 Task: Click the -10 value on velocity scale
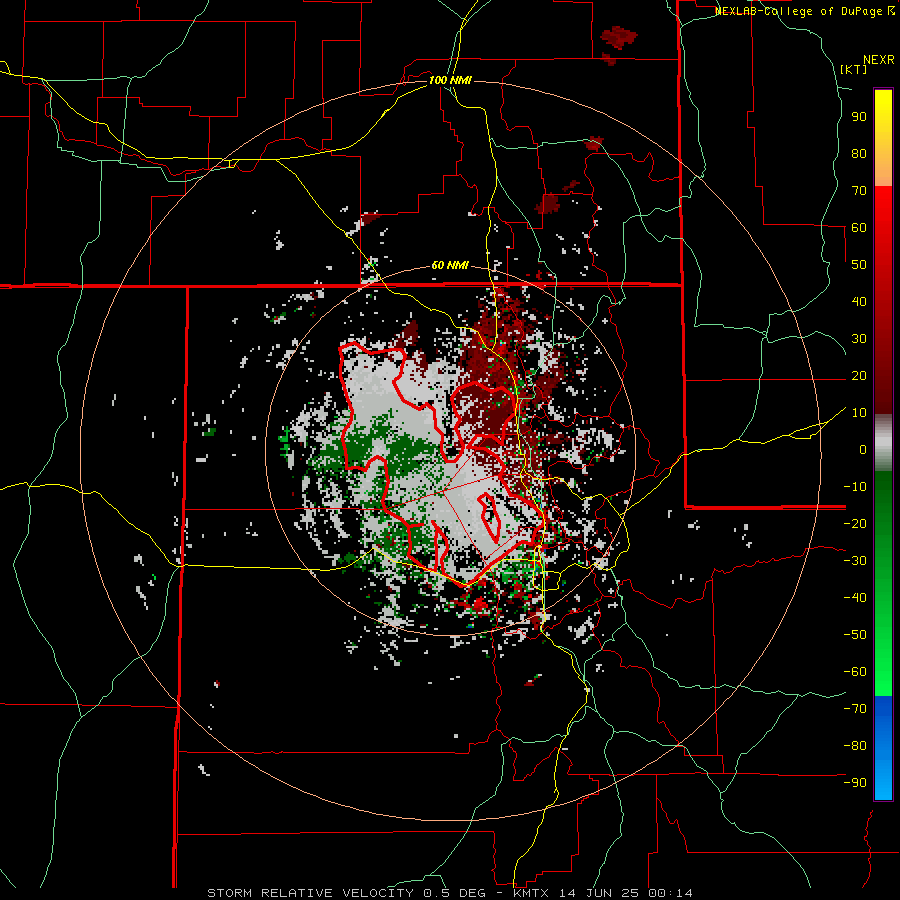click(x=855, y=487)
